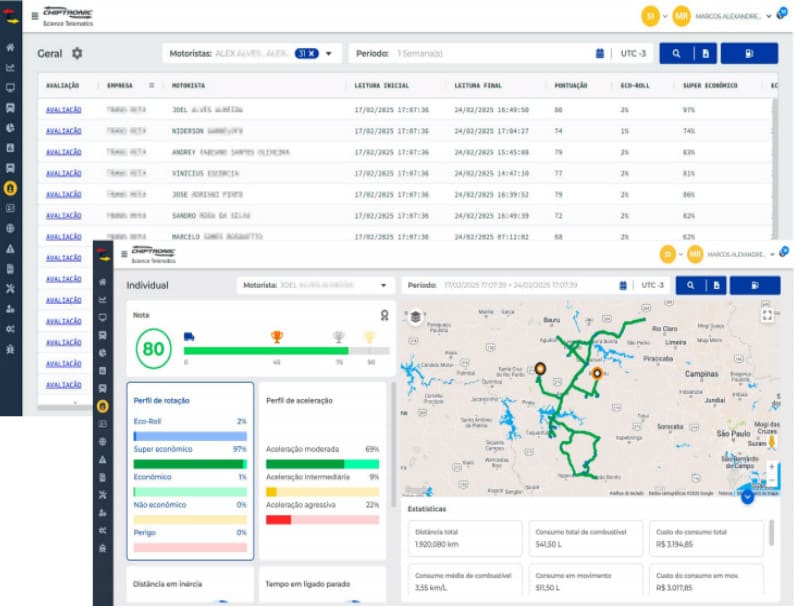Click the highlighted orange sidebar icon
The height and width of the screenshot is (606, 795).
tap(10, 187)
